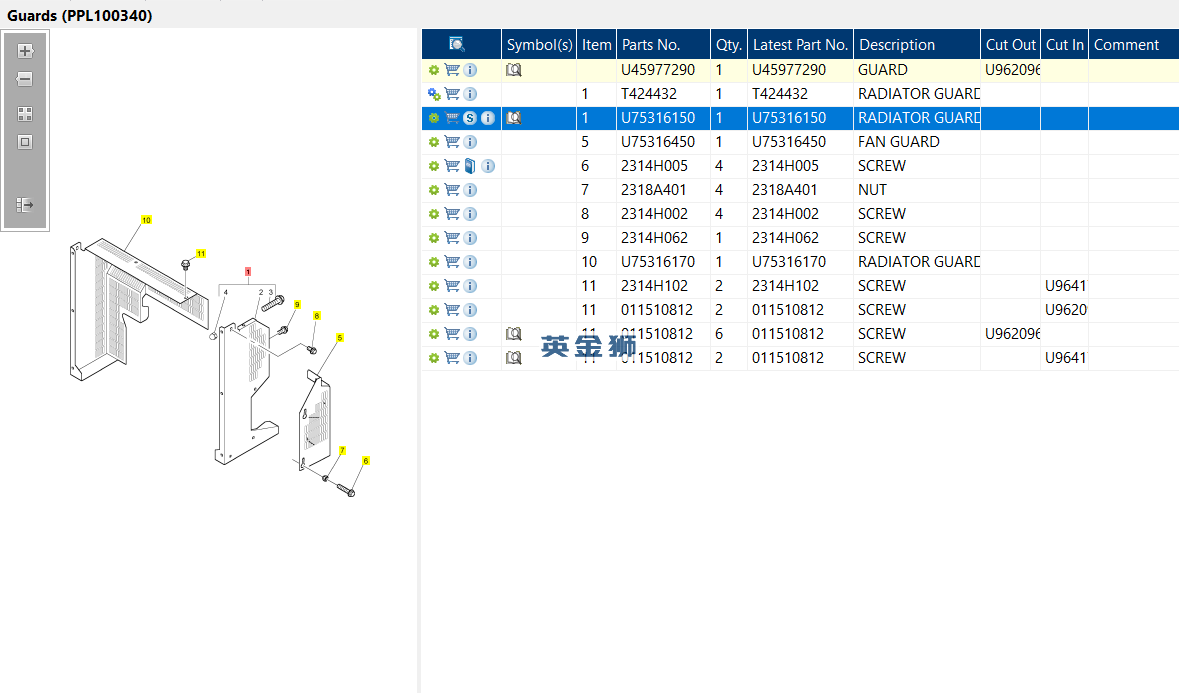The width and height of the screenshot is (1179, 693).
Task: Open info icon for NUT 2318A401
Action: coord(470,190)
